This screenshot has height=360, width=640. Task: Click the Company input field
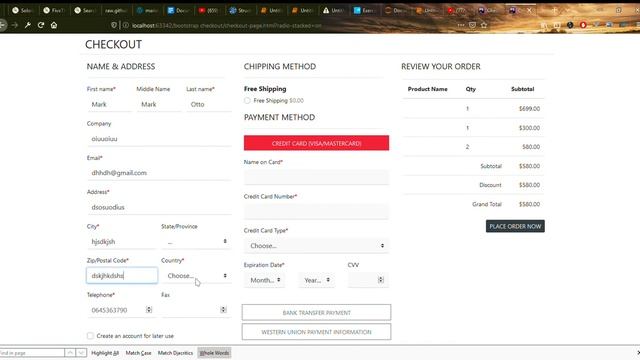point(159,139)
